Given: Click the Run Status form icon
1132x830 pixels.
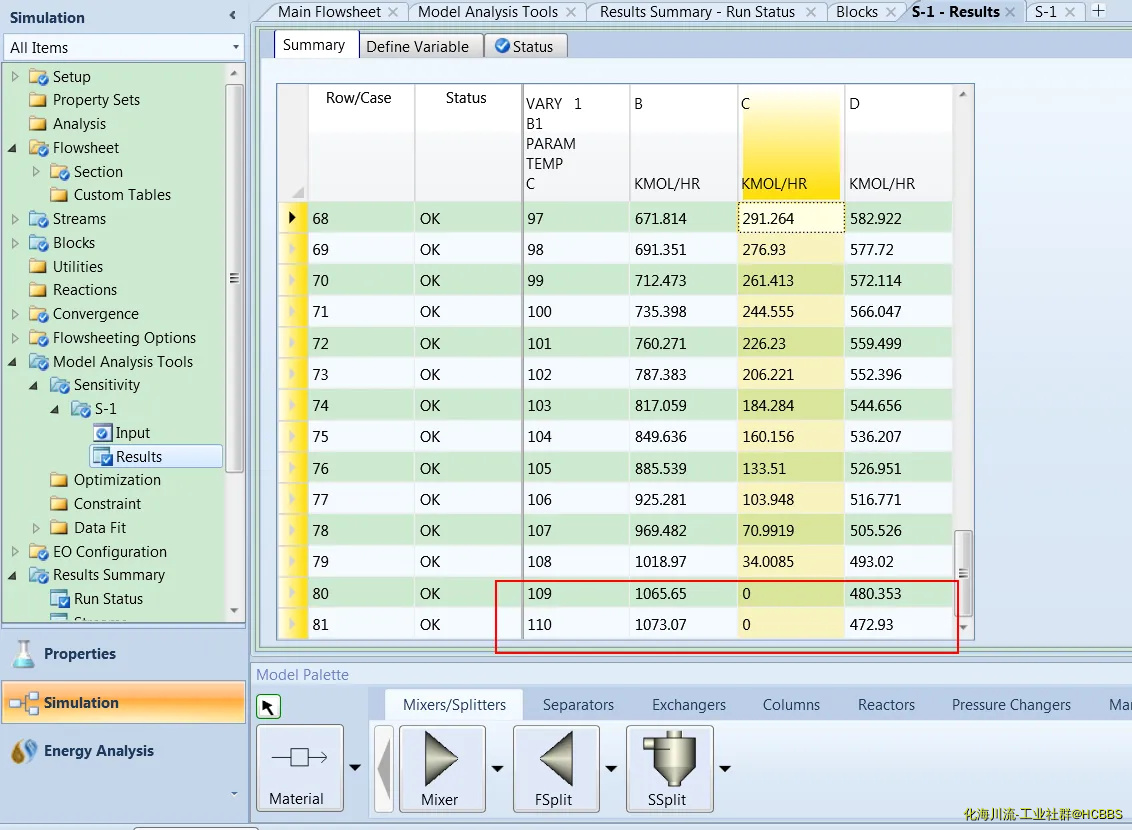Looking at the screenshot, I should (x=59, y=599).
